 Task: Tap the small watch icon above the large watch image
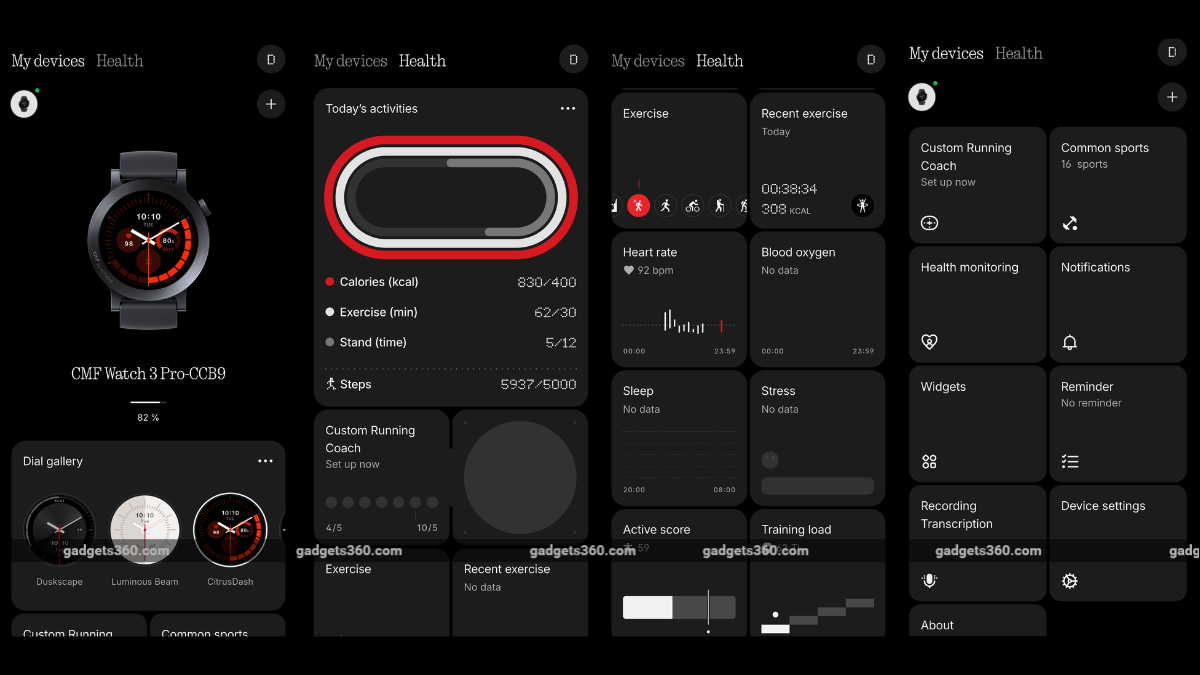click(x=24, y=104)
